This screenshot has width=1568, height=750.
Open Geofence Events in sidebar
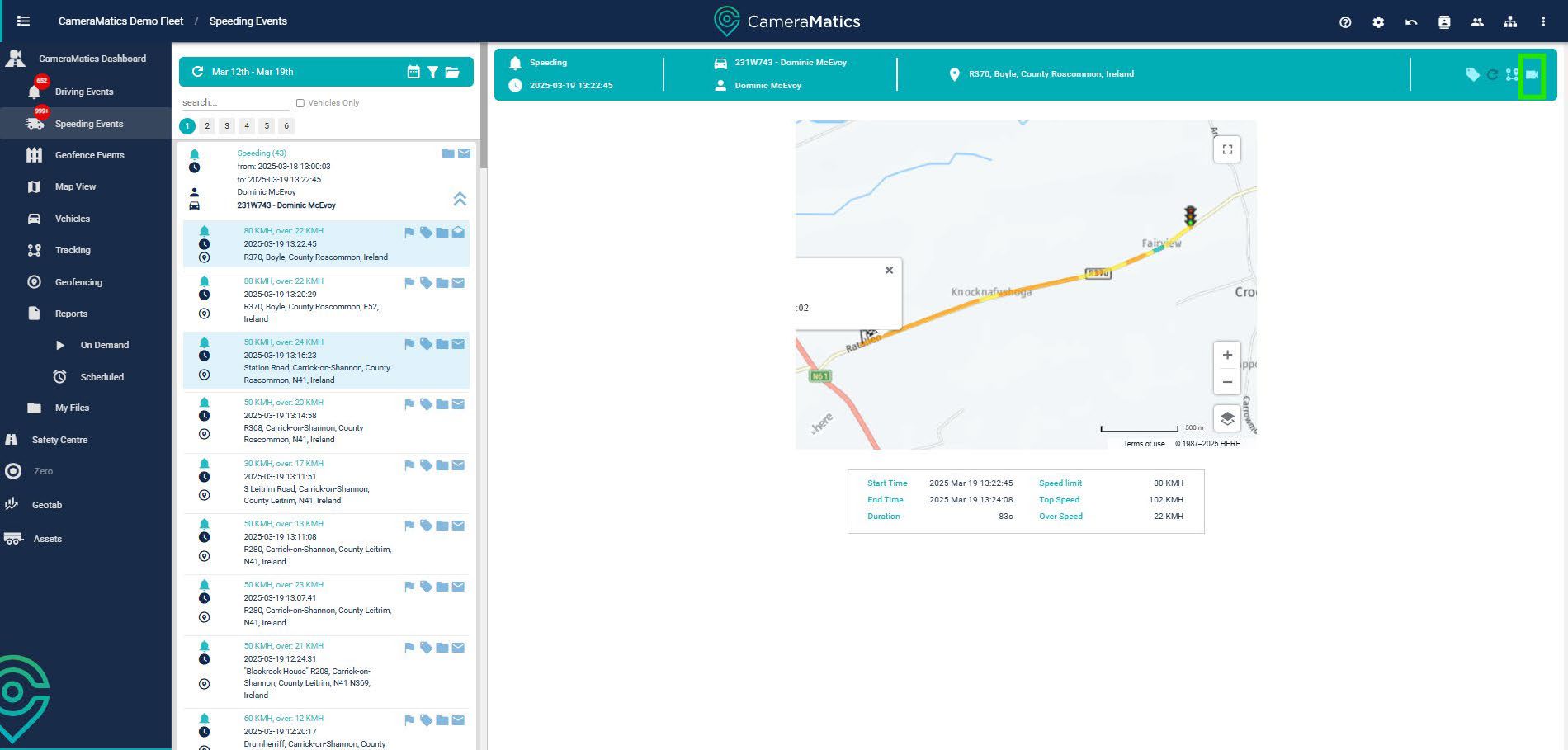(x=89, y=155)
